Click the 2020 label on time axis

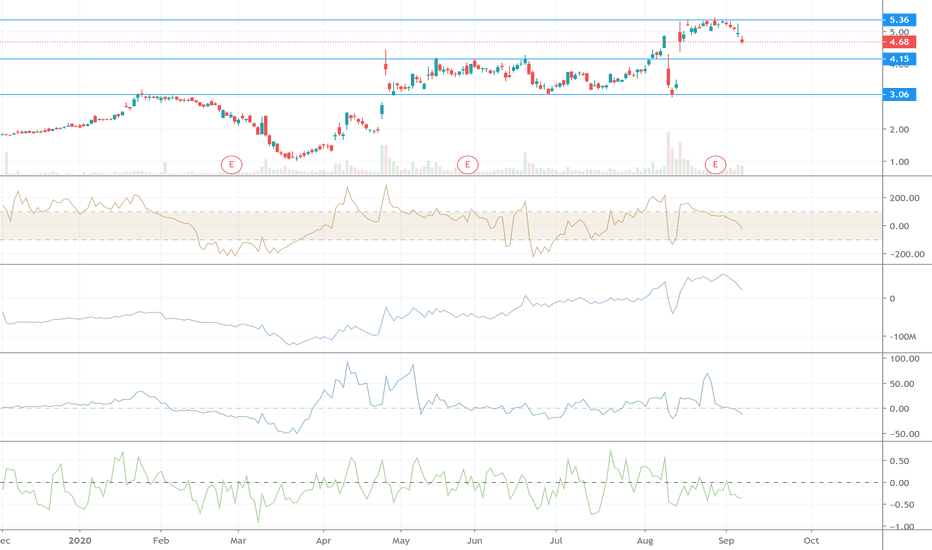click(x=80, y=540)
